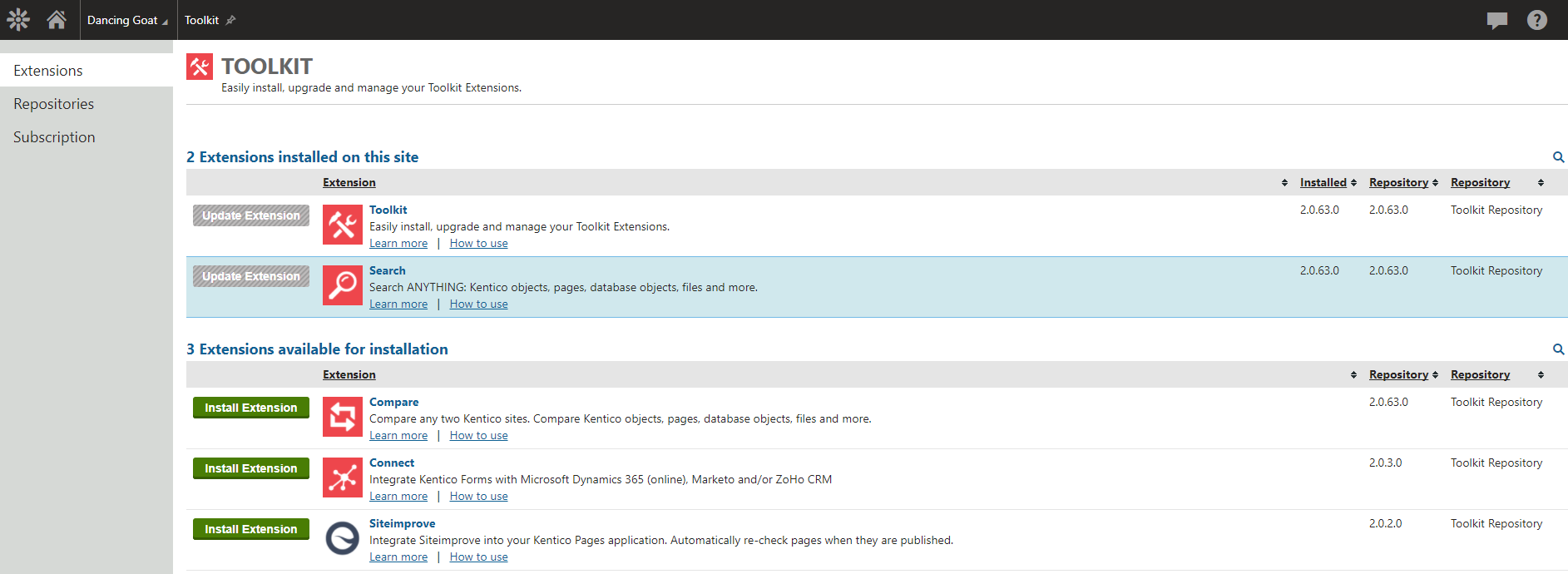Select "3 Extensions available for installation" heading
This screenshot has width=1568, height=574.
pyautogui.click(x=317, y=349)
